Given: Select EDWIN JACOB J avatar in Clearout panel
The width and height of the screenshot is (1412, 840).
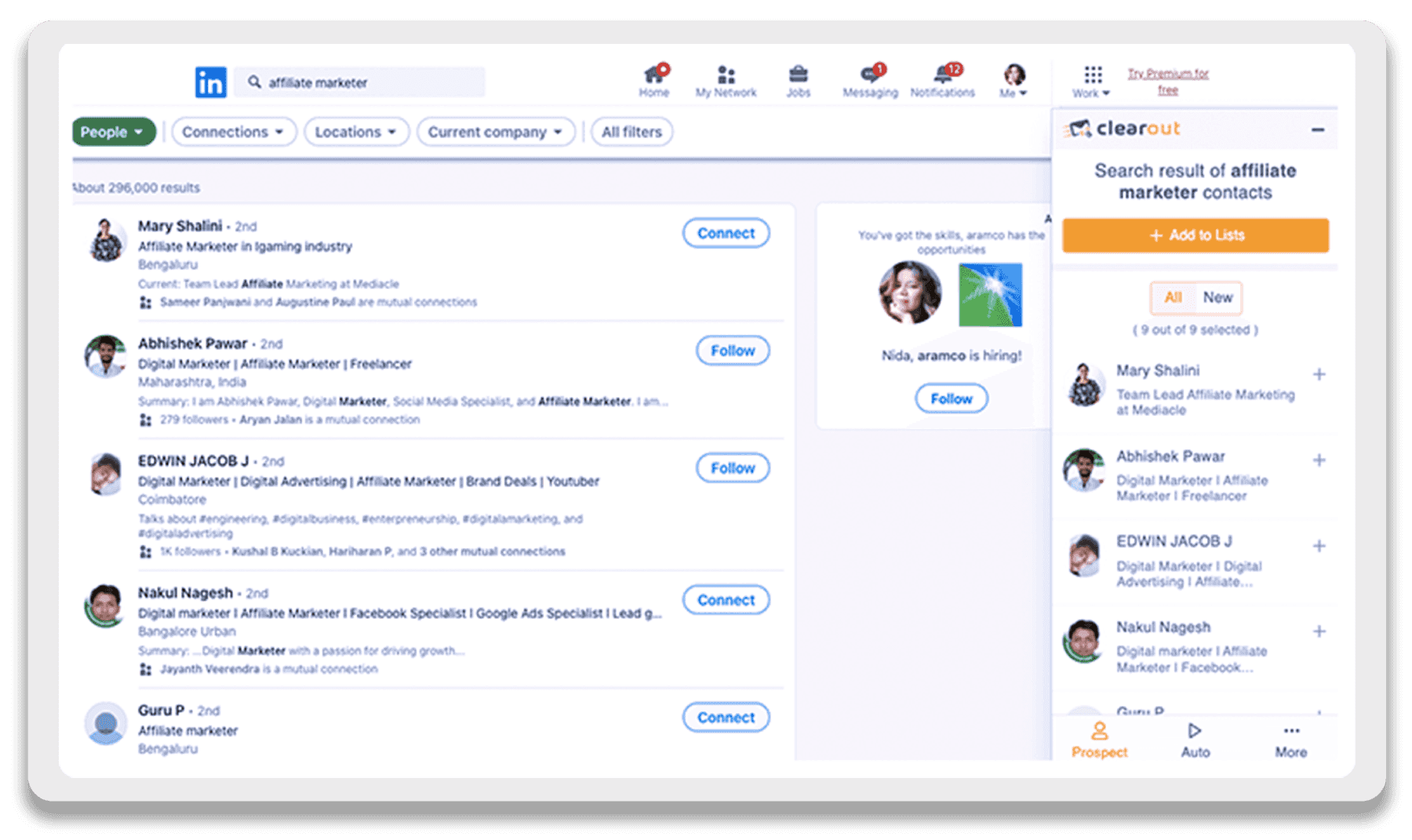Looking at the screenshot, I should tap(1085, 555).
